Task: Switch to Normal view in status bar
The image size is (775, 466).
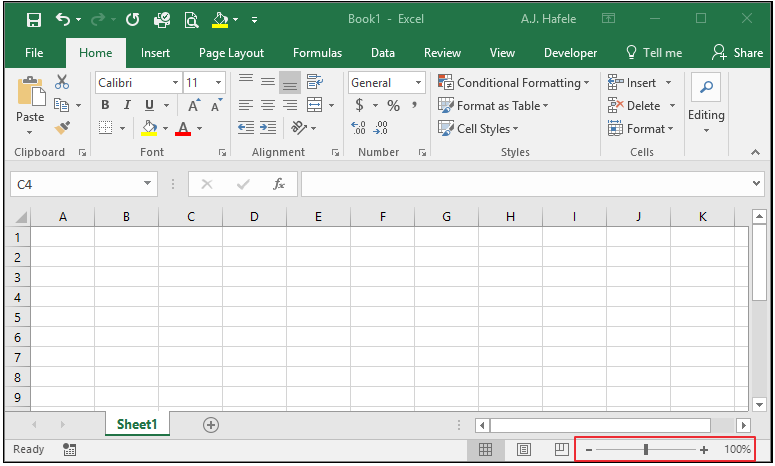Action: click(485, 449)
